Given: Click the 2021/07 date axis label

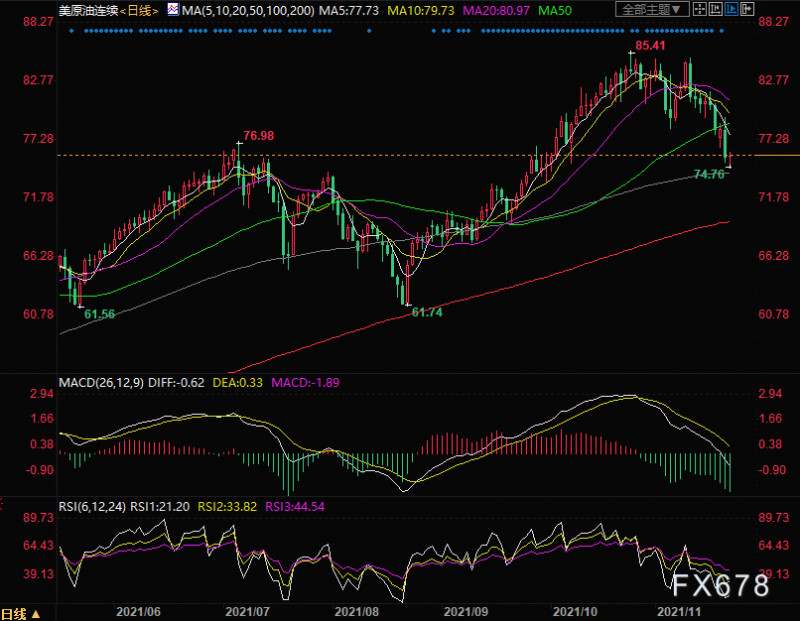Looking at the screenshot, I should (247, 611).
